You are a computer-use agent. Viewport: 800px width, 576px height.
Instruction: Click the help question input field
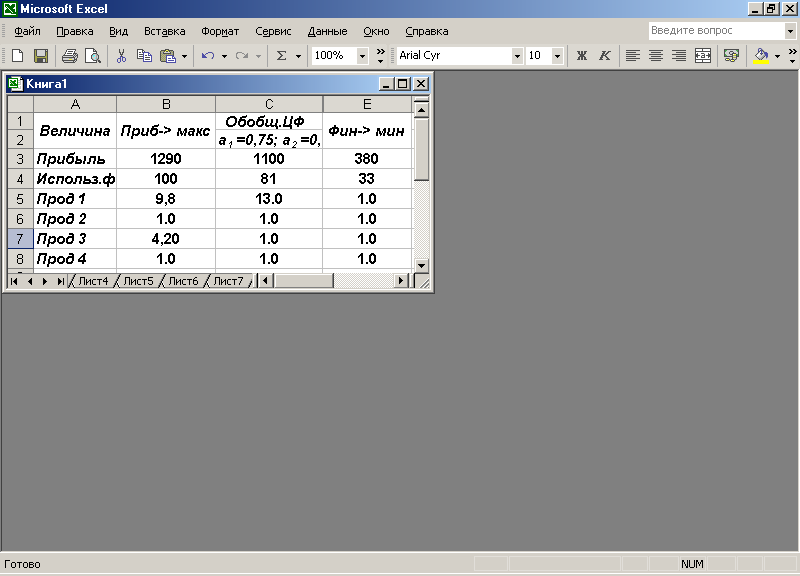click(716, 31)
